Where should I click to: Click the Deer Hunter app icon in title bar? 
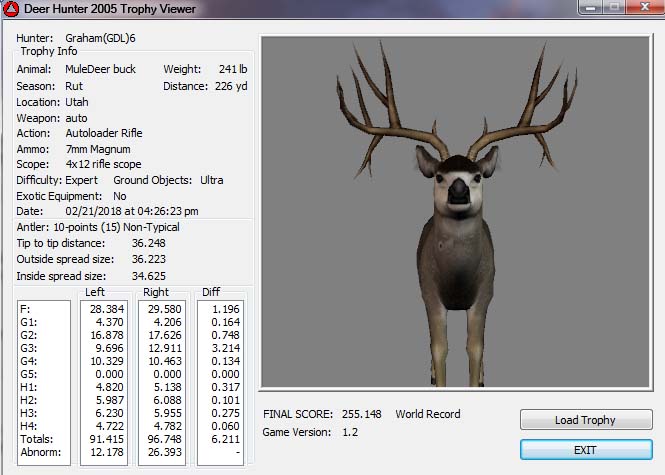11,10
